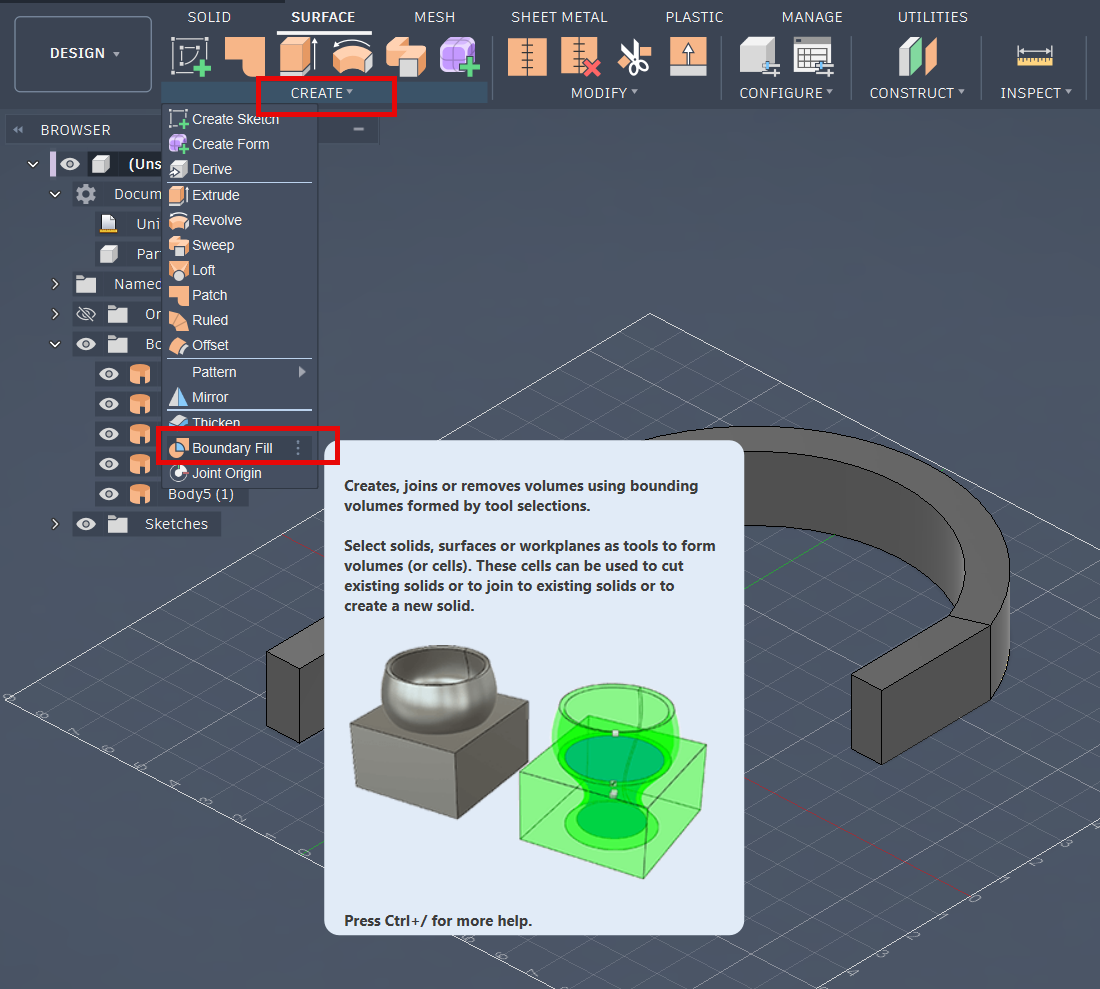Select the Sweep toolbar icon
The height and width of the screenshot is (989, 1100).
tap(405, 56)
